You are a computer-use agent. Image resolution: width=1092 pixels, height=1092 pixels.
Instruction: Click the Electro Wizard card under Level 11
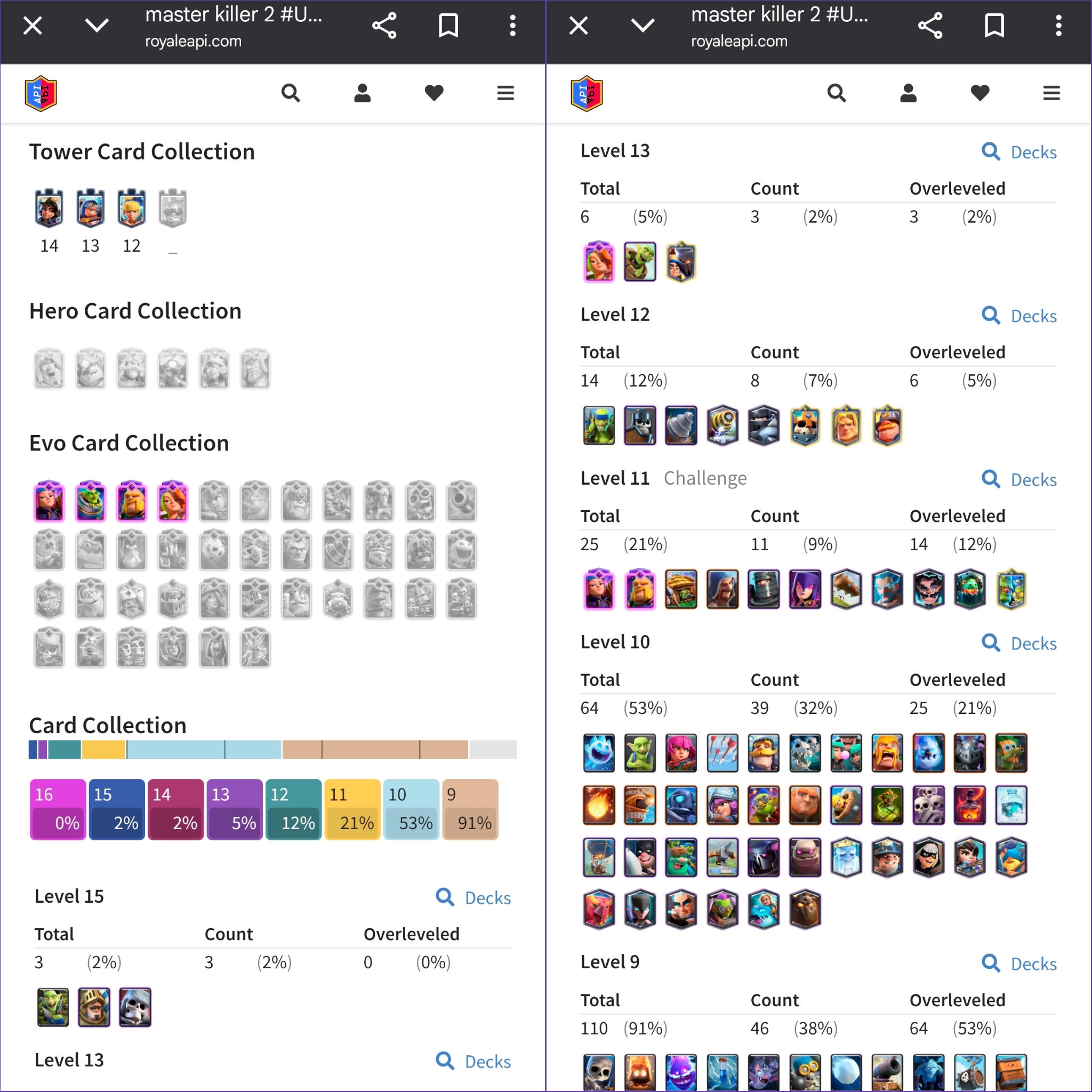pos(929,589)
